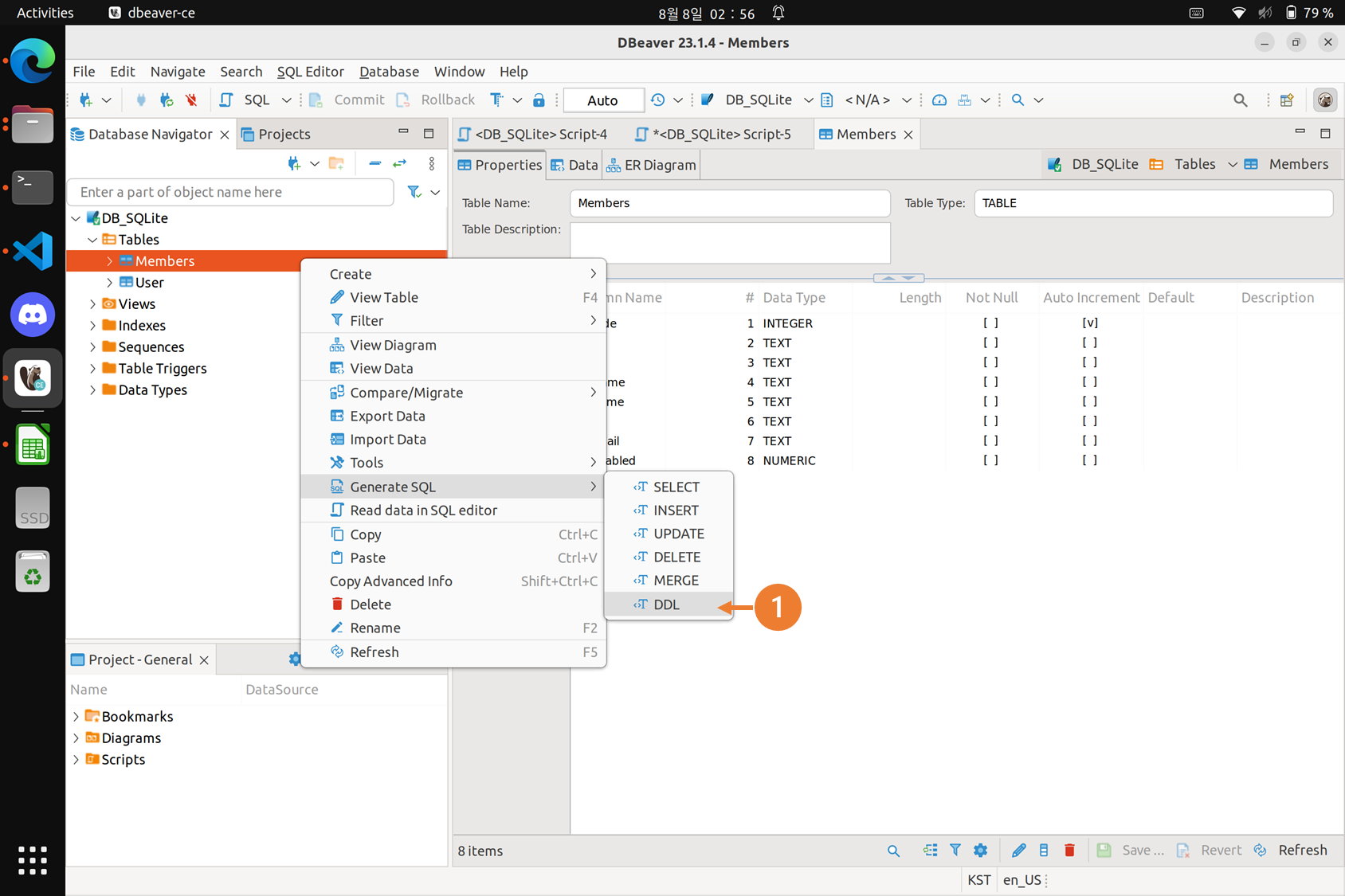Open transaction log clock icon
The image size is (1345, 896).
657,100
